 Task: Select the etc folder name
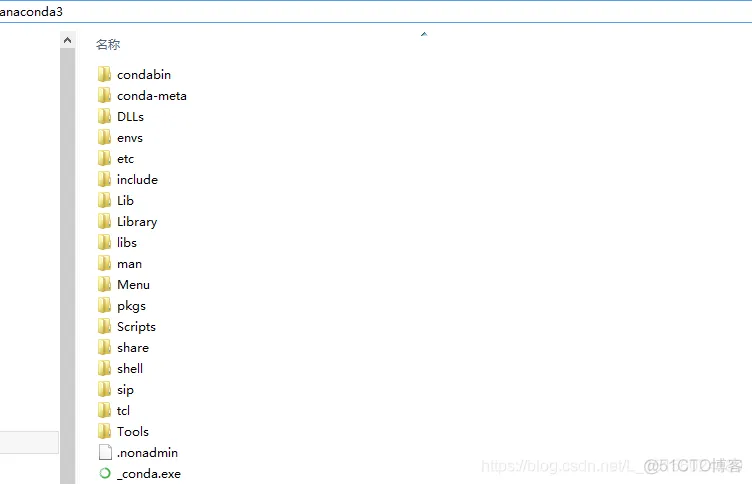pyautogui.click(x=126, y=159)
